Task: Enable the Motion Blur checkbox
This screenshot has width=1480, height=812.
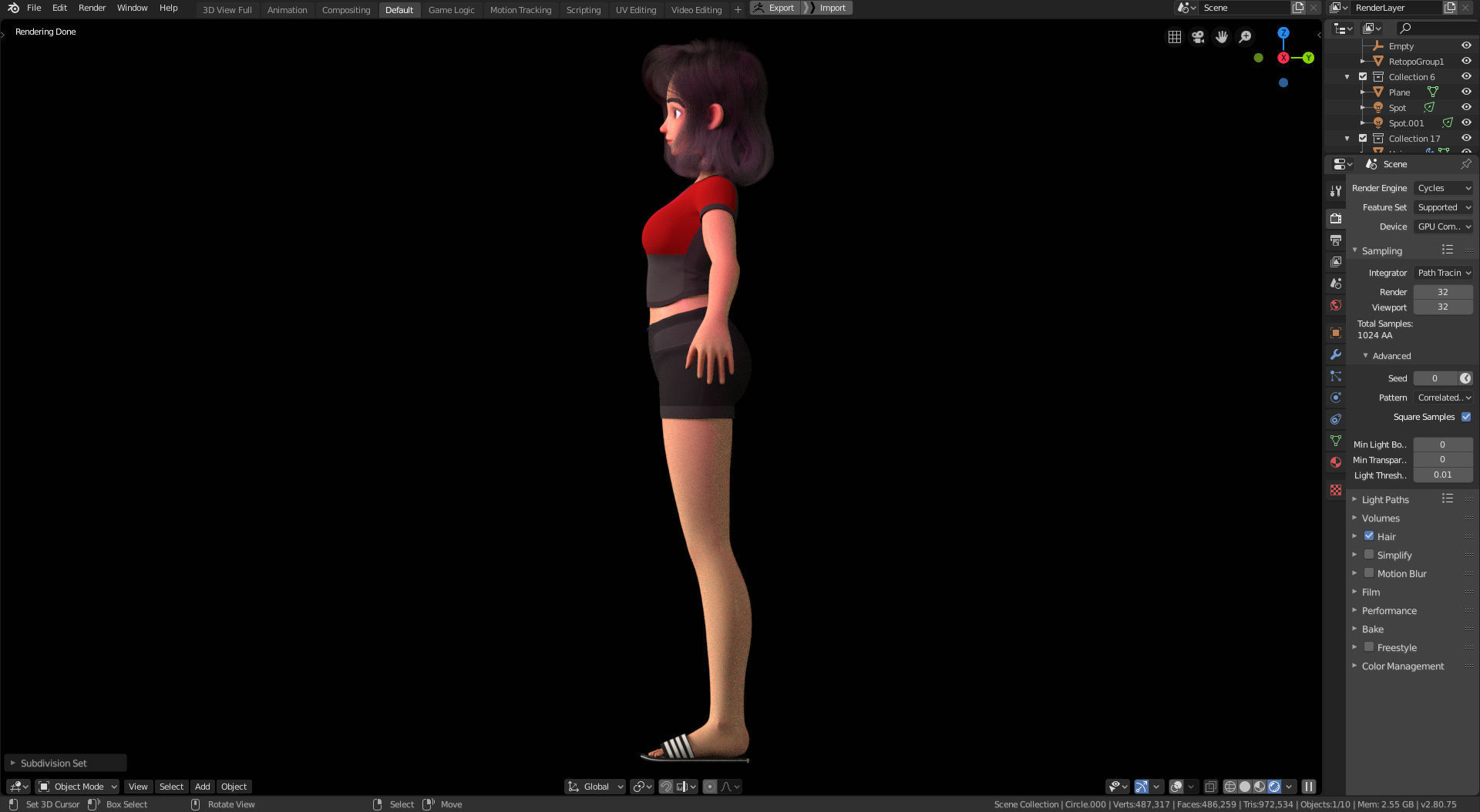Action: tap(1369, 572)
